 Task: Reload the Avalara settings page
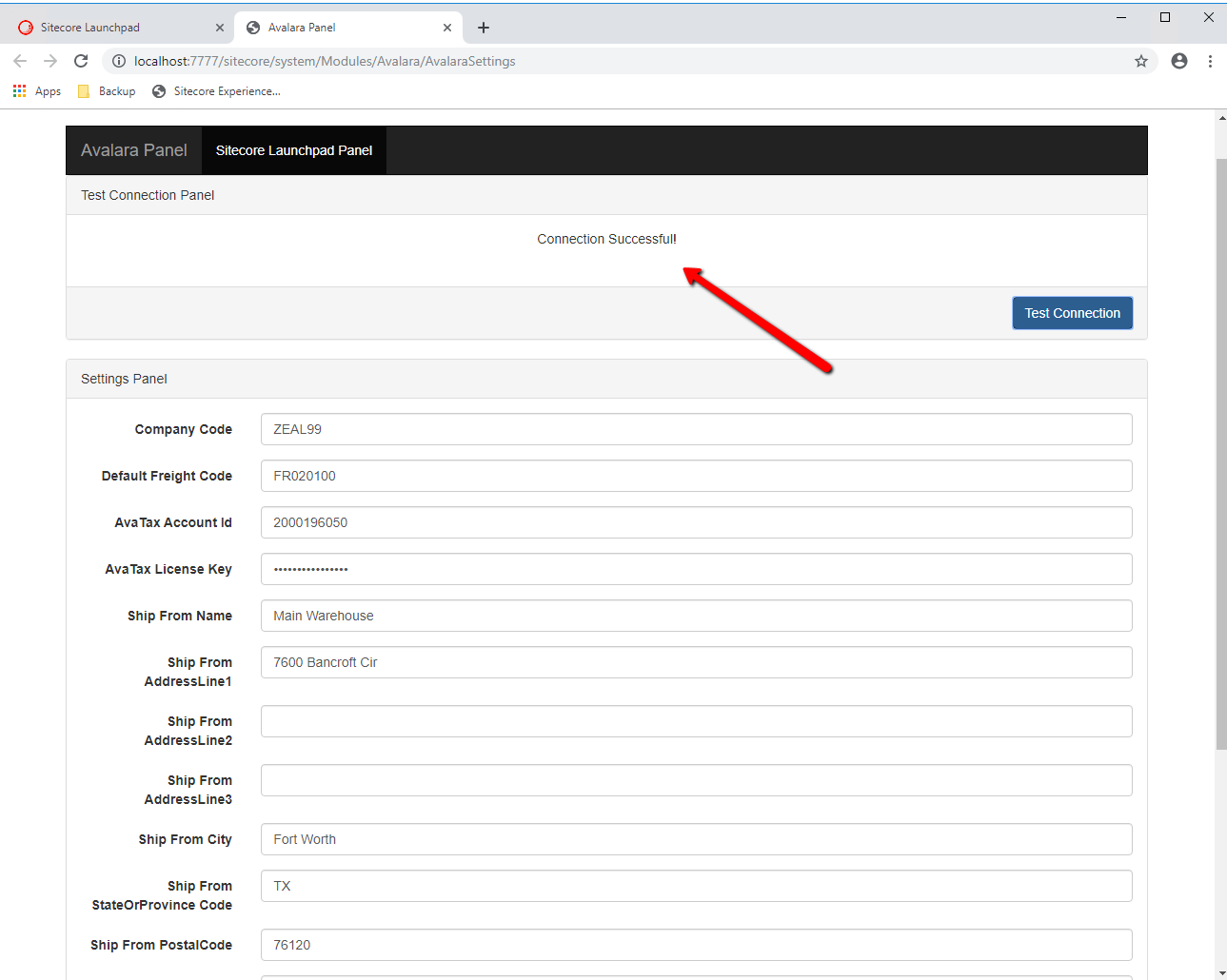tap(81, 61)
